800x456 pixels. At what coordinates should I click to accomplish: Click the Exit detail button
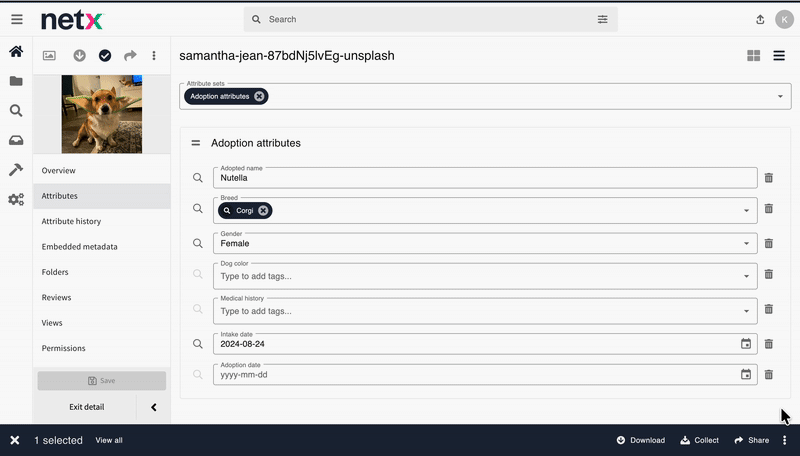click(x=86, y=407)
